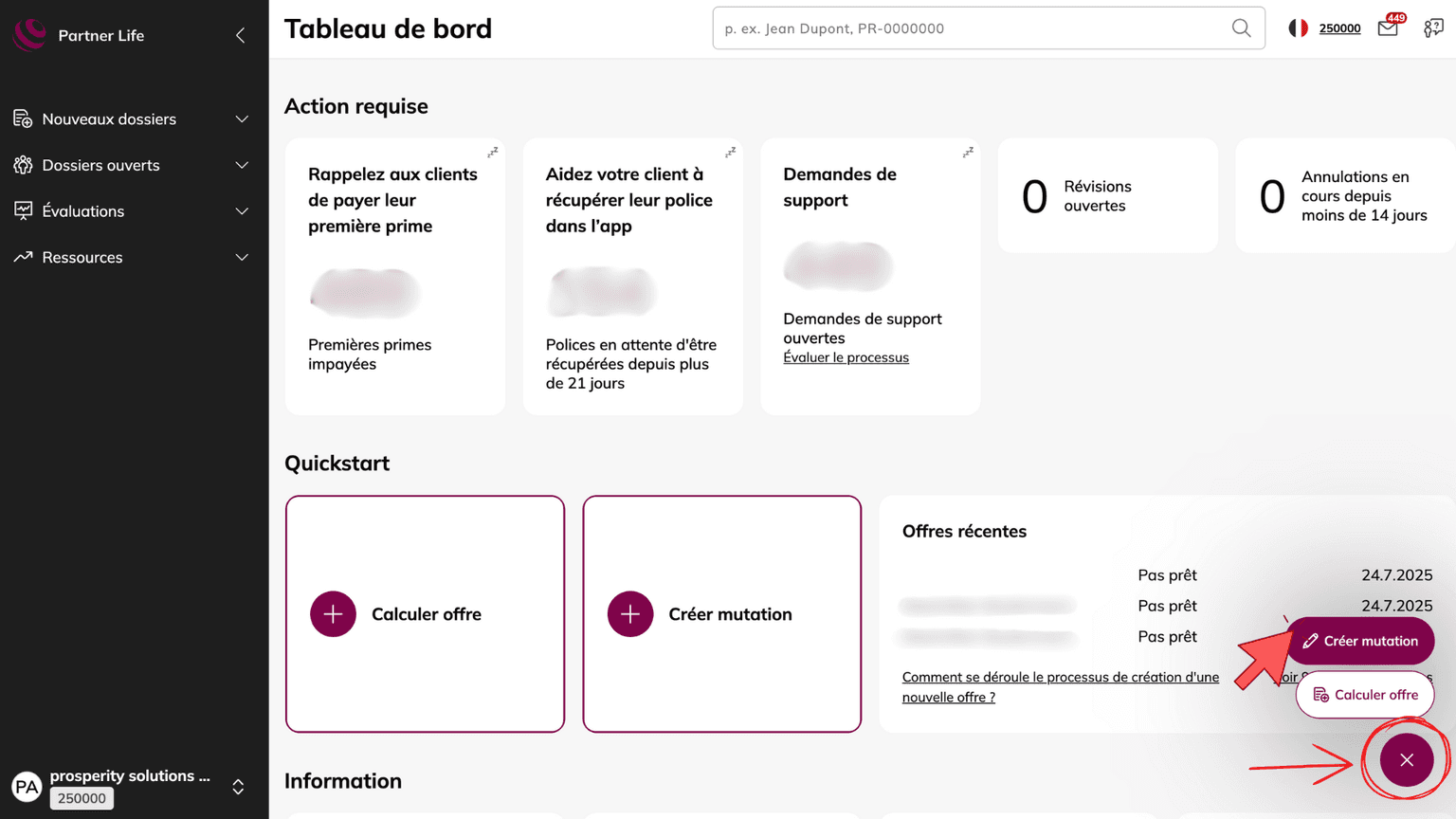This screenshot has width=1456, height=819.
Task: Click the search magnifier icon
Action: tap(1241, 28)
